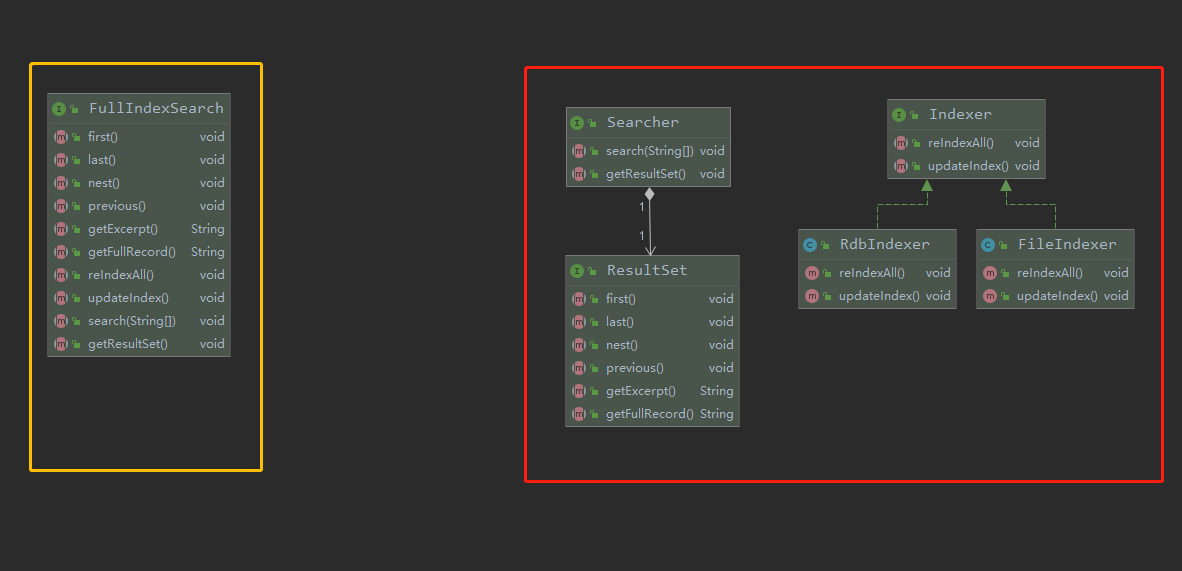1182x571 pixels.
Task: Click the interface icon beside Searcher title
Action: (577, 123)
